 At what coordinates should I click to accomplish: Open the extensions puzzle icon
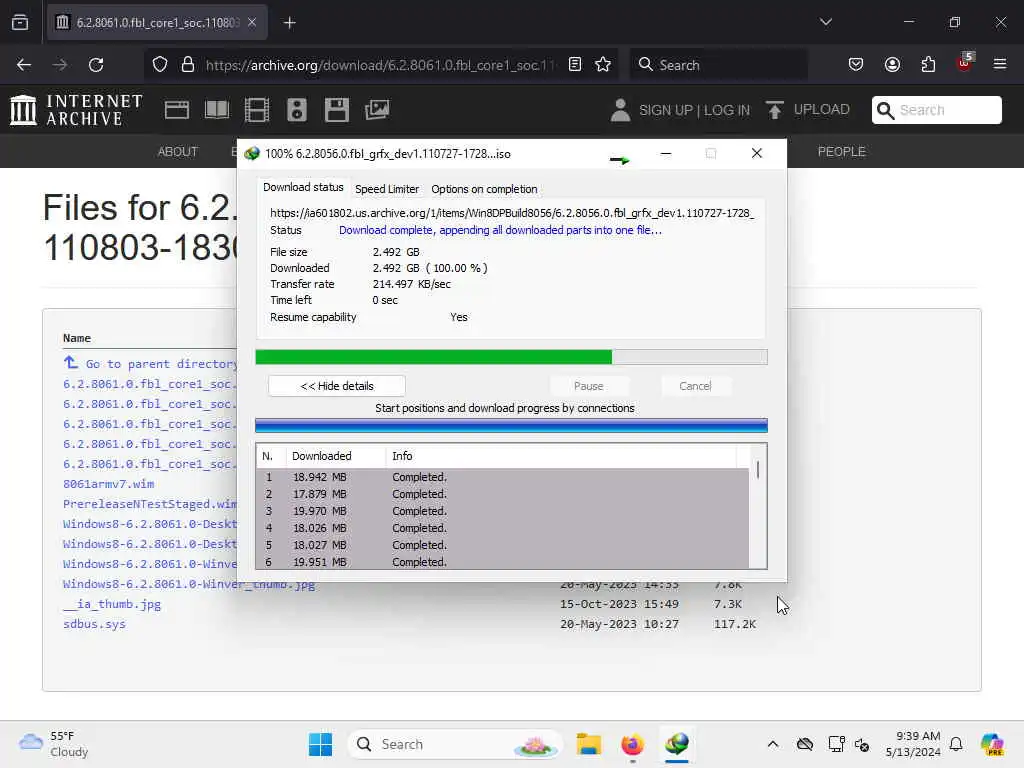(x=928, y=65)
